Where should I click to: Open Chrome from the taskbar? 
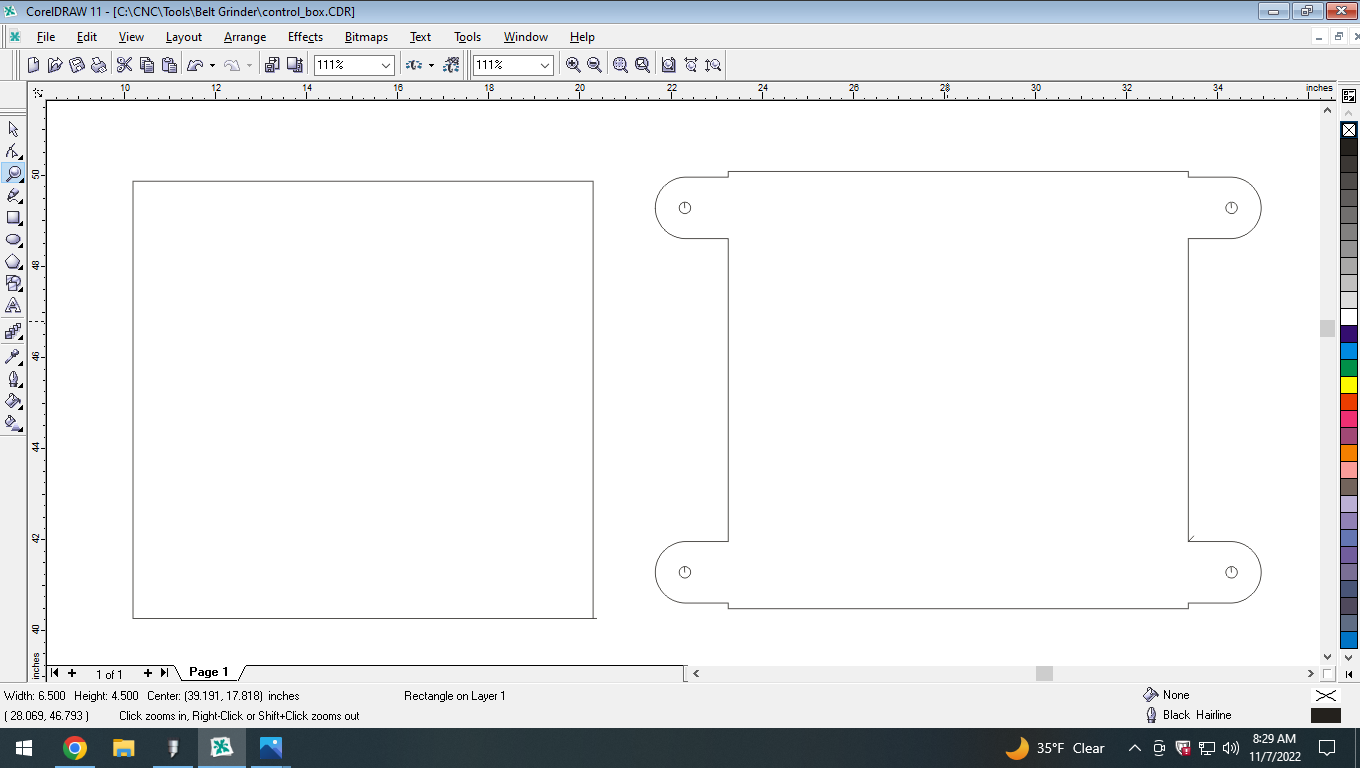tap(76, 747)
